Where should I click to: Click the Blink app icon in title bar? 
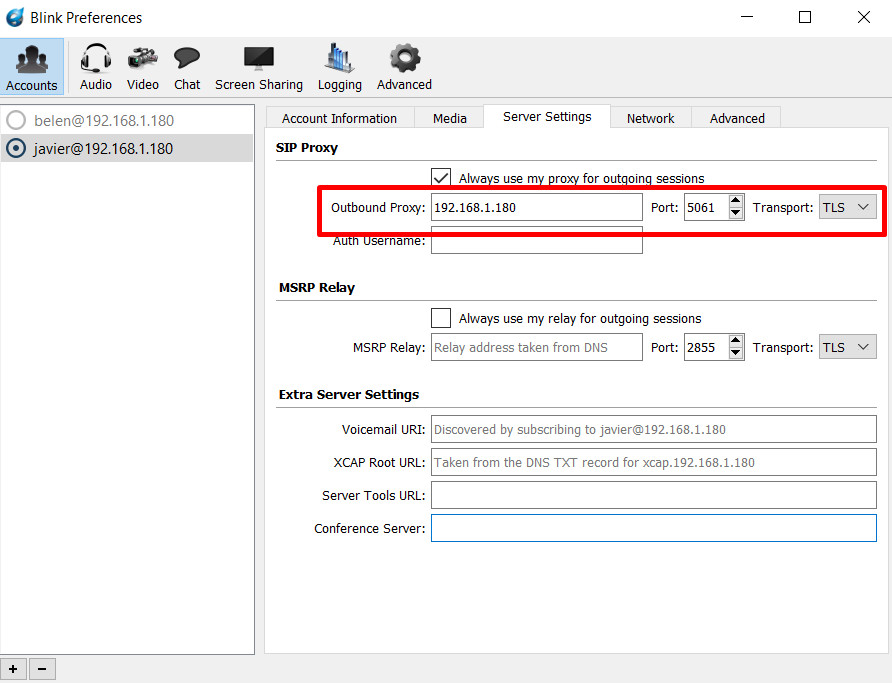pos(15,18)
